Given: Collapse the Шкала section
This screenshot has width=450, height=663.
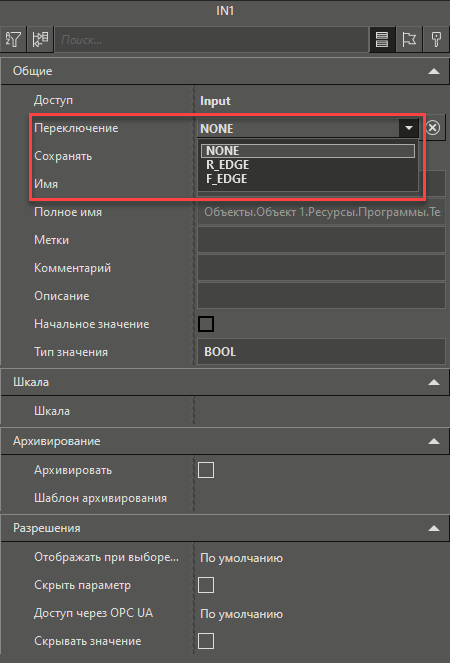Looking at the screenshot, I should coord(434,383).
